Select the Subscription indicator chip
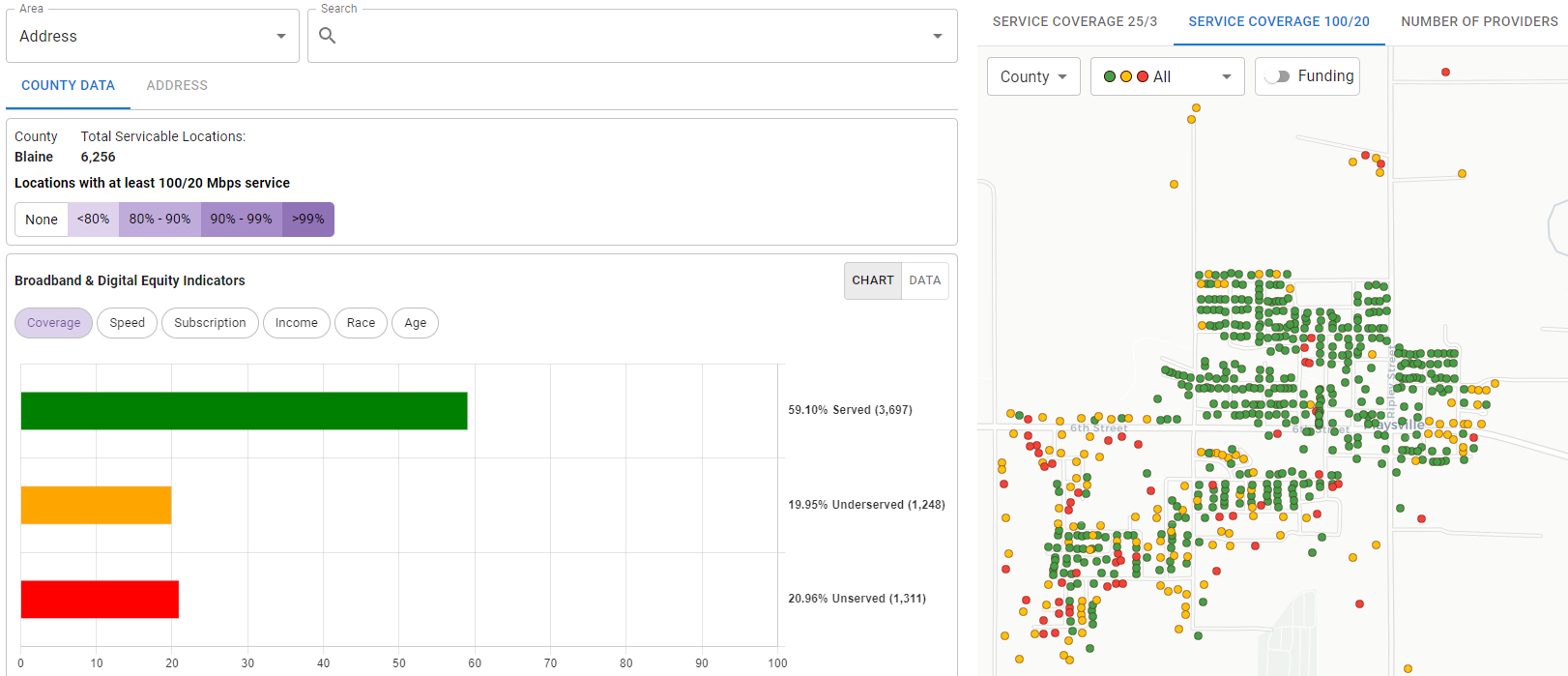 click(x=210, y=323)
